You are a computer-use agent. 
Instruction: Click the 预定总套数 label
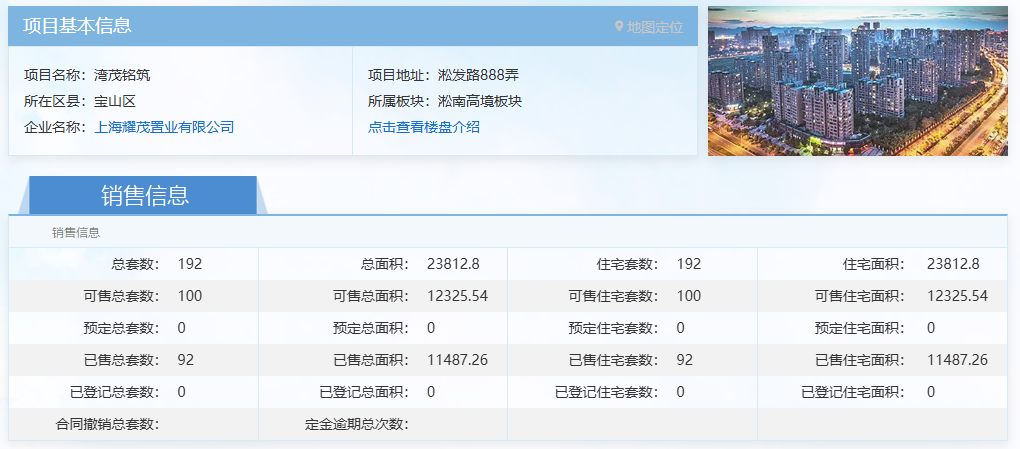[x=122, y=328]
